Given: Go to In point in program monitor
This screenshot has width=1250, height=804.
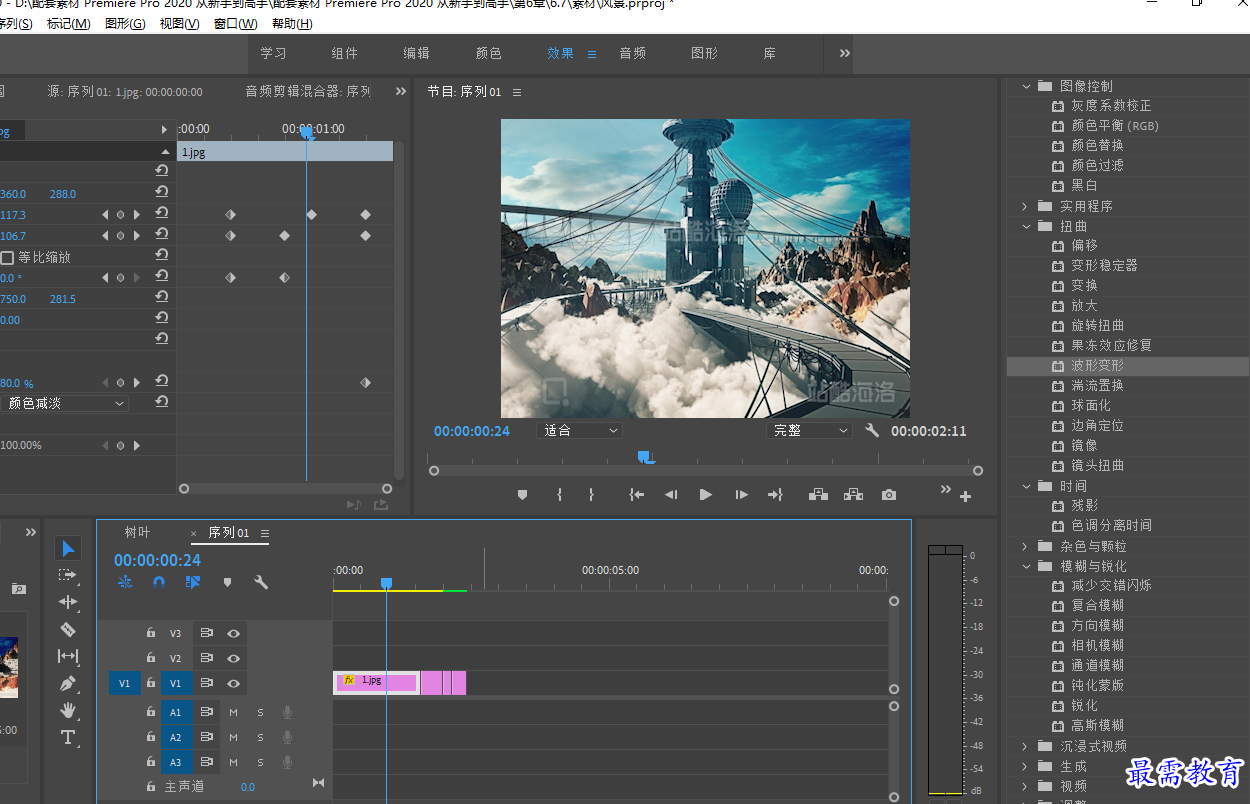Looking at the screenshot, I should click(x=636, y=494).
